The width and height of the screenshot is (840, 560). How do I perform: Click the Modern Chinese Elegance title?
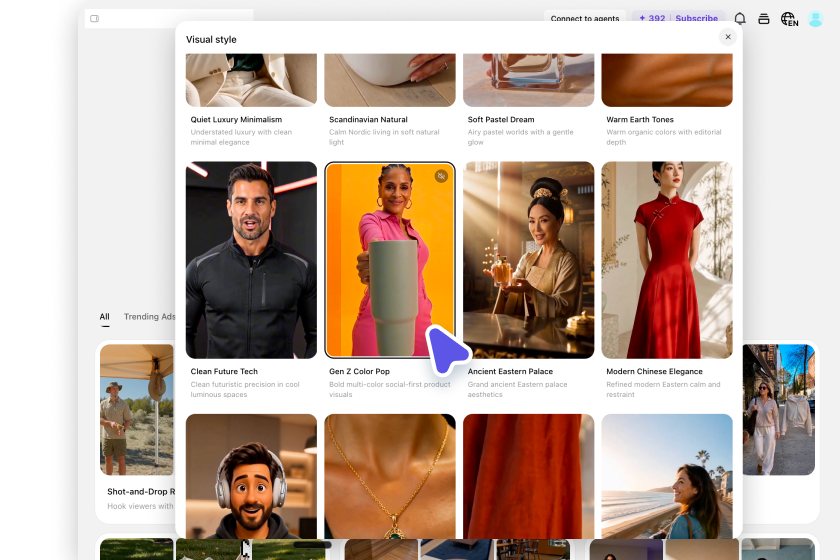[654, 371]
